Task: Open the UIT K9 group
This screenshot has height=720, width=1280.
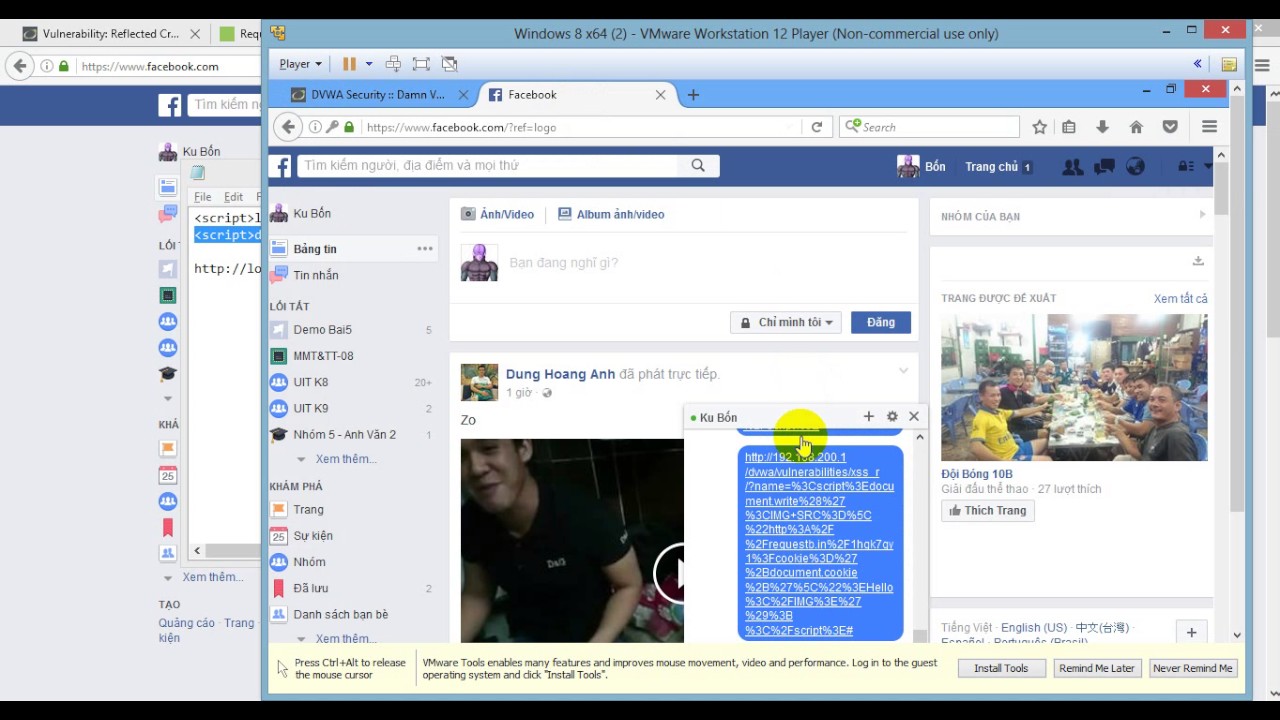Action: tap(310, 408)
